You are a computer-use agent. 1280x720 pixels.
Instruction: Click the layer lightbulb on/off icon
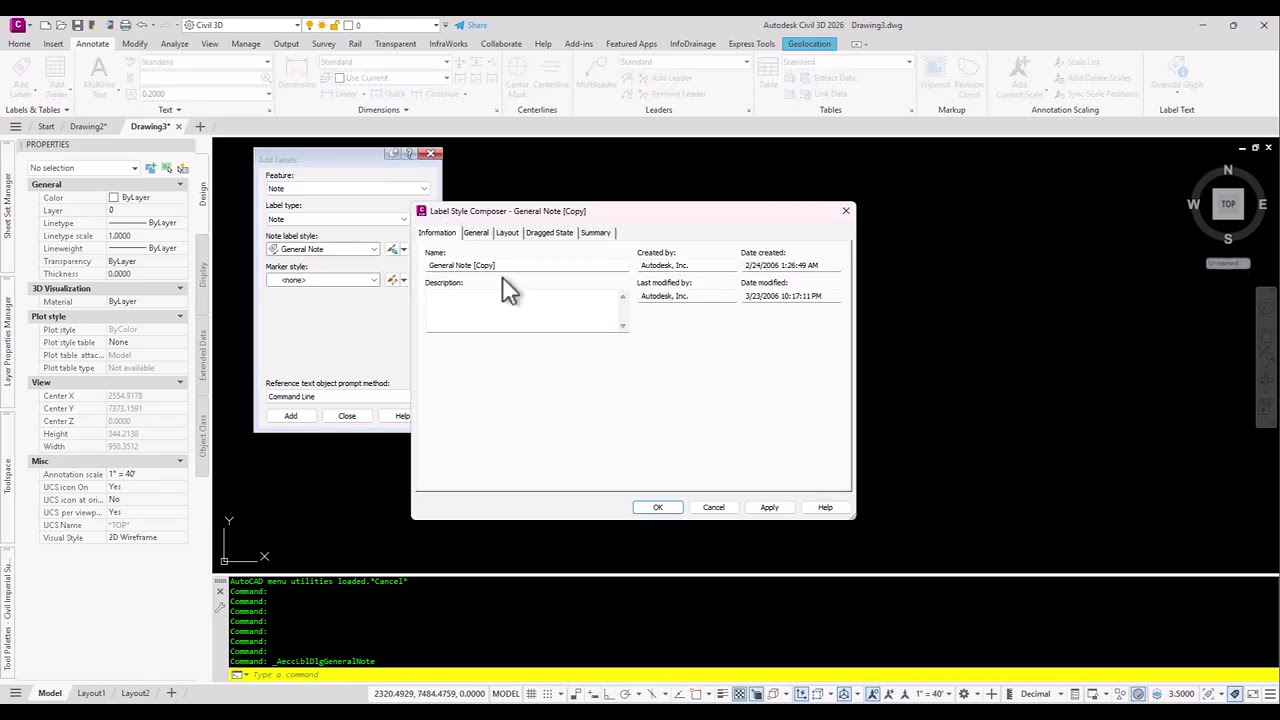pos(310,25)
